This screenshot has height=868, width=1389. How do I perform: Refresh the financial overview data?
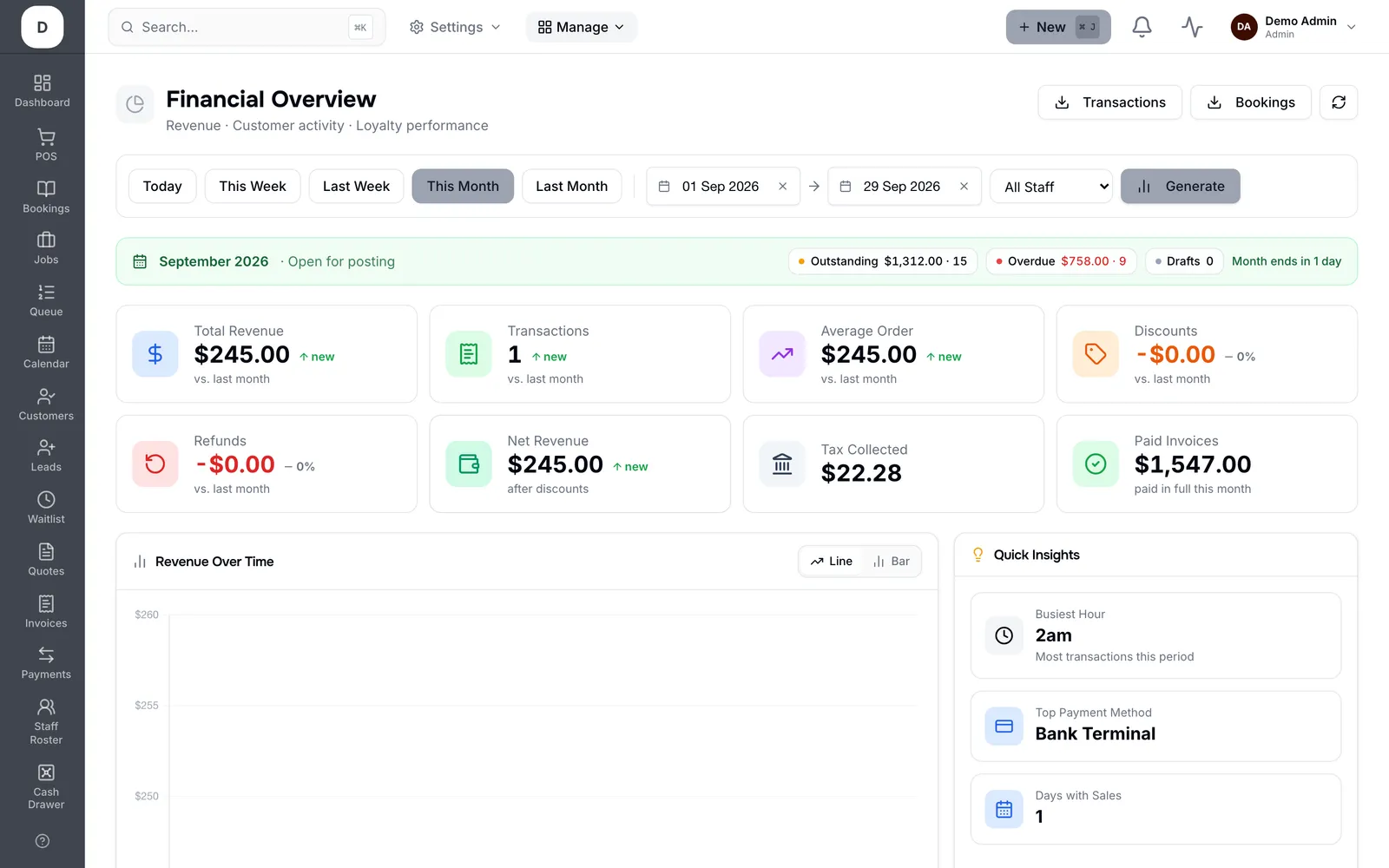pyautogui.click(x=1339, y=102)
